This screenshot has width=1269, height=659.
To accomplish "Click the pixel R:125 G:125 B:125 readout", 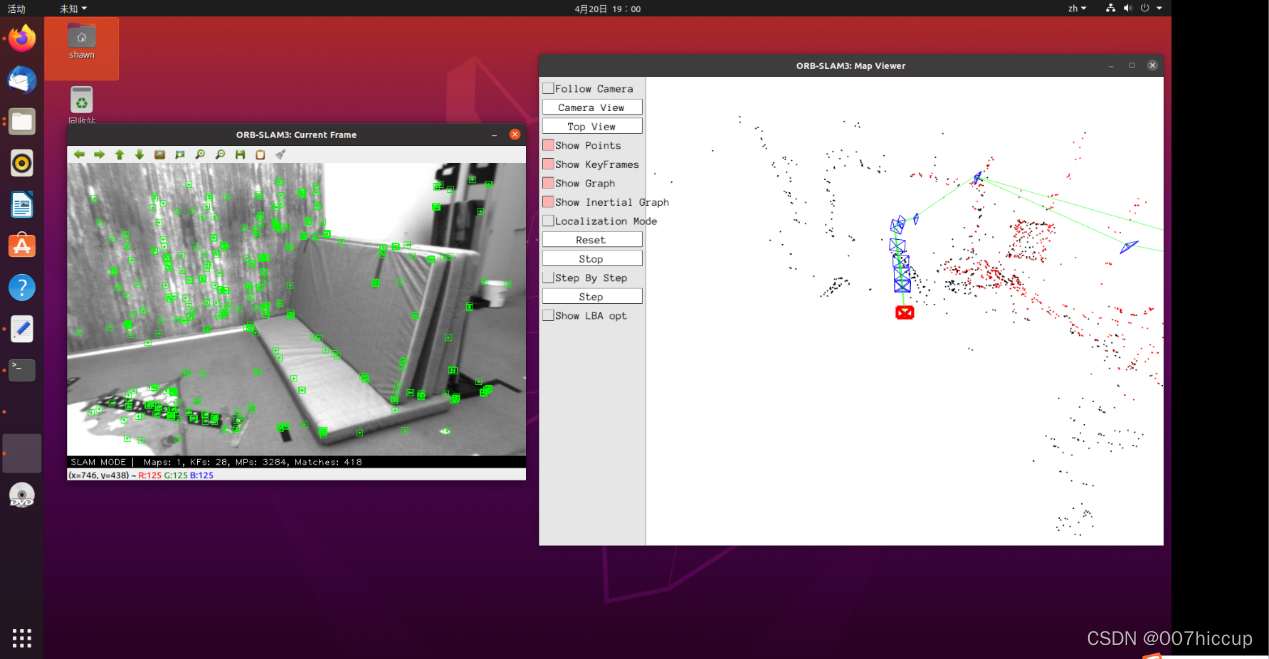I will (175, 475).
